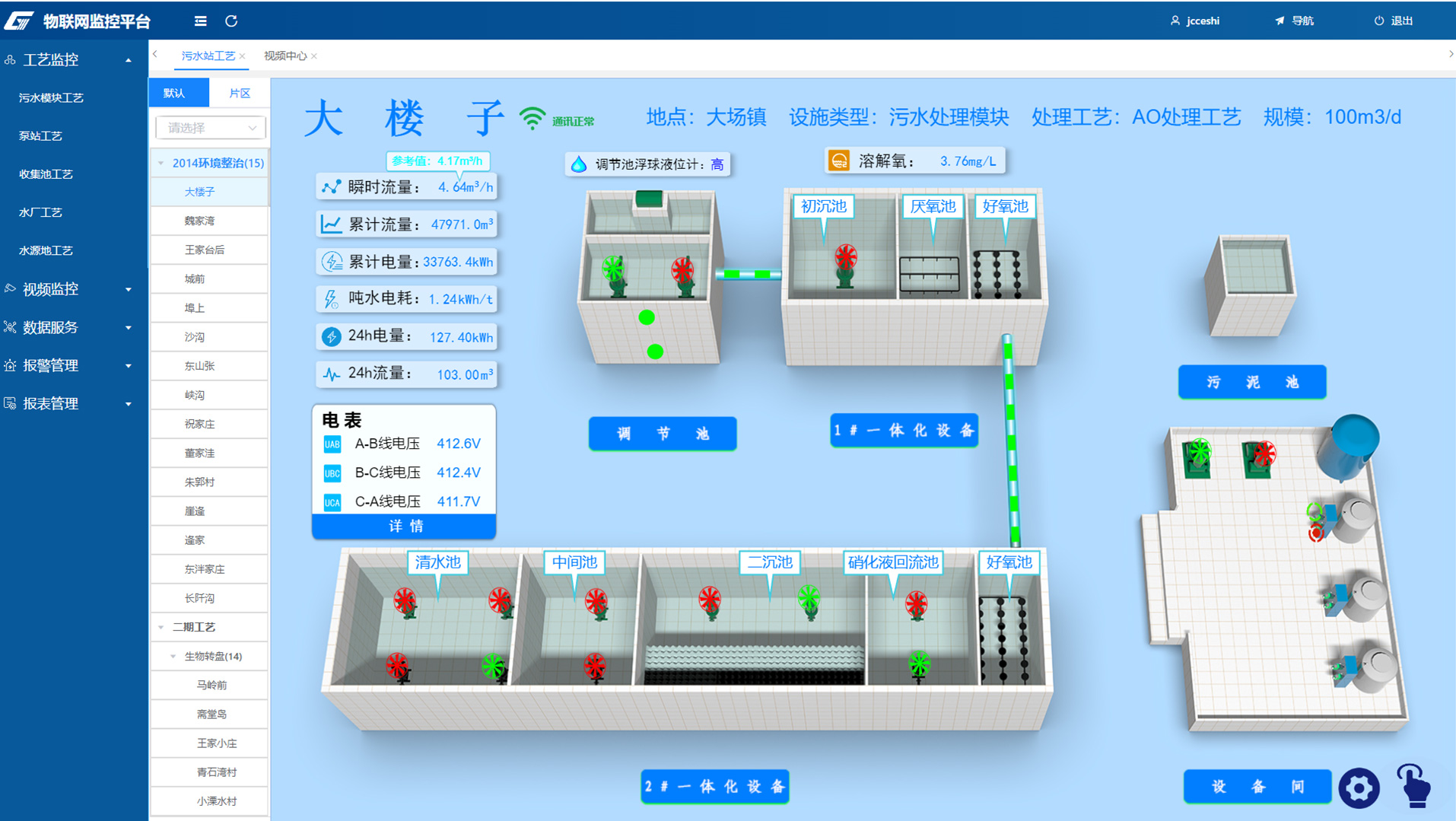
Task: Click the 瞬时流量 chart icon
Action: click(x=331, y=187)
